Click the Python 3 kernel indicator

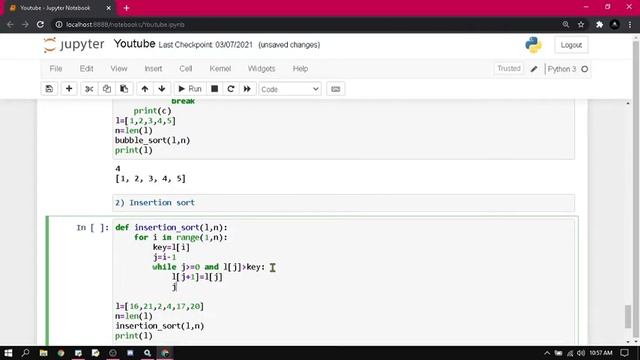pyautogui.click(x=562, y=69)
